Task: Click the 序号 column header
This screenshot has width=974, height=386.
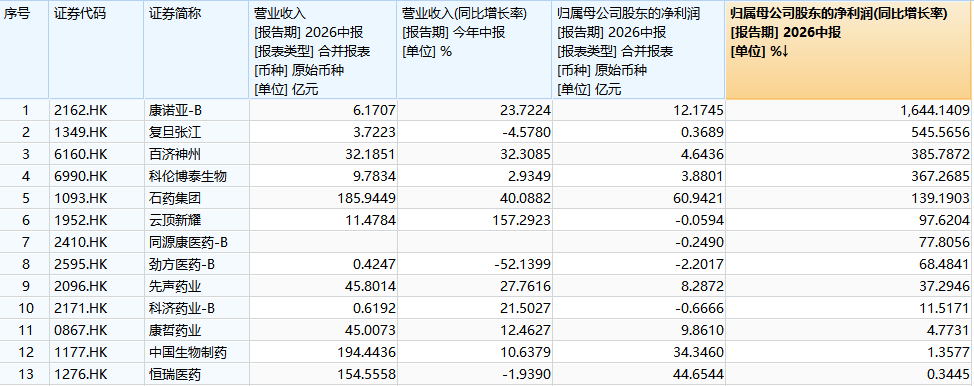Action: [24, 50]
